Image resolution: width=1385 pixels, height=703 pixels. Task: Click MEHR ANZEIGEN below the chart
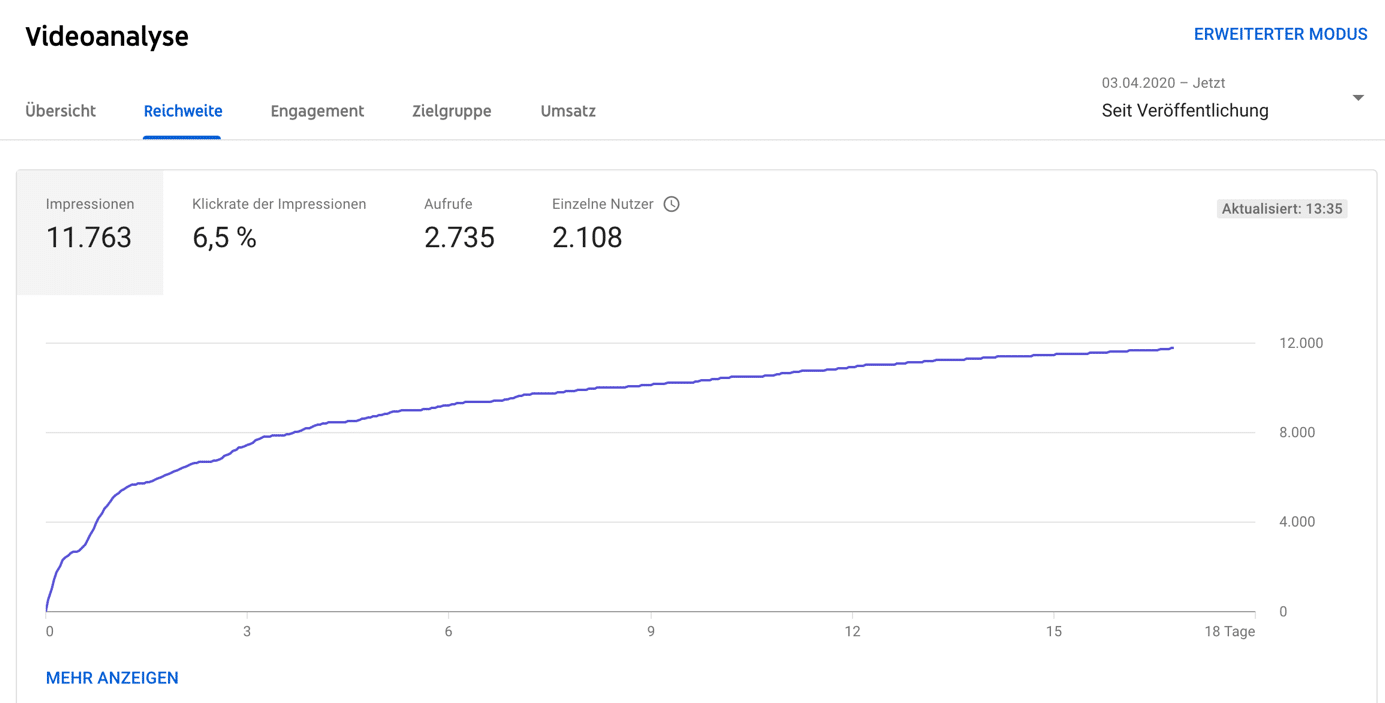(112, 678)
